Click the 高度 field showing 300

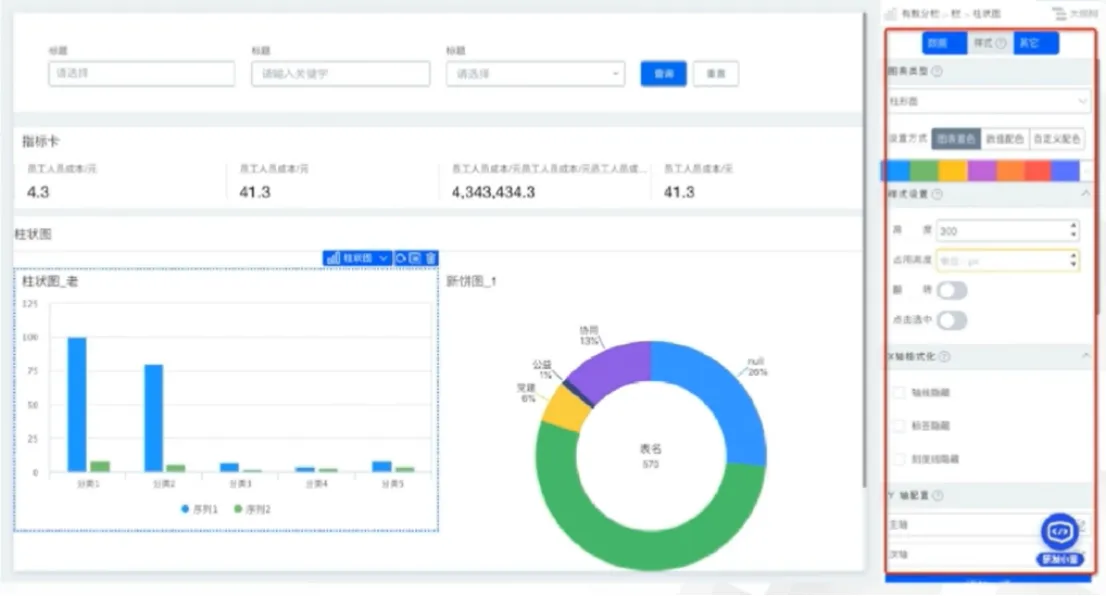1007,231
